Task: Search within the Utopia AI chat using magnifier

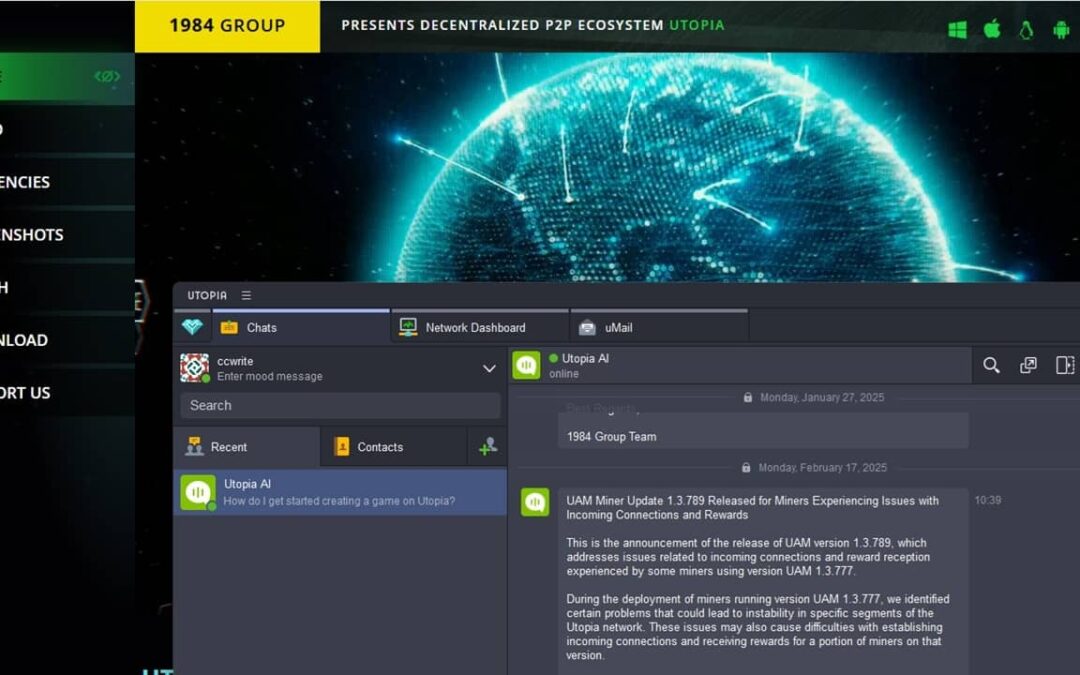Action: (990, 366)
